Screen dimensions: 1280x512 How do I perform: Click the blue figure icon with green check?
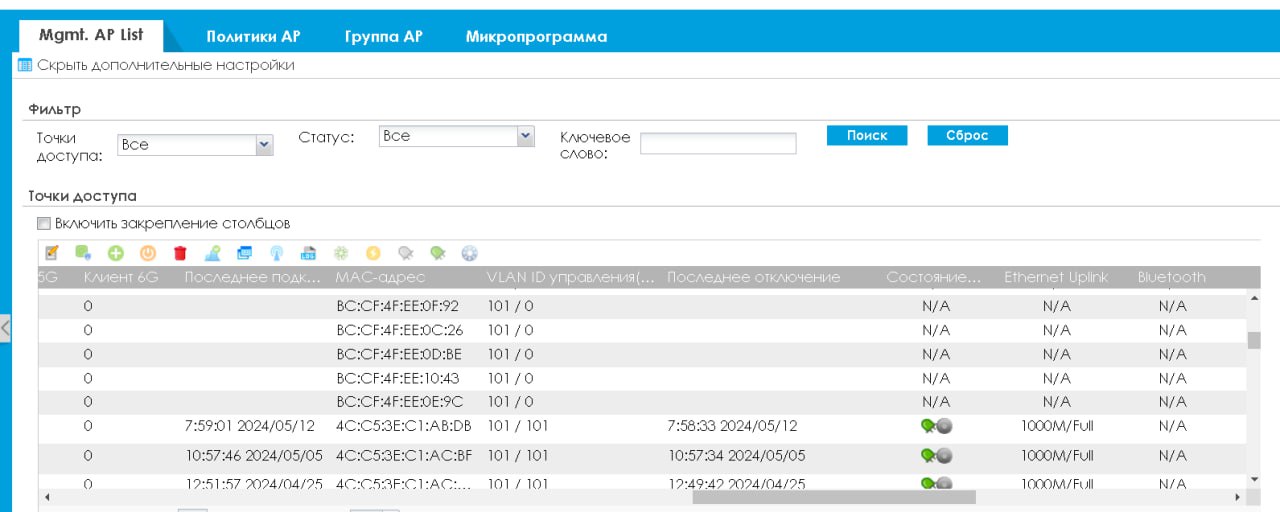point(212,254)
